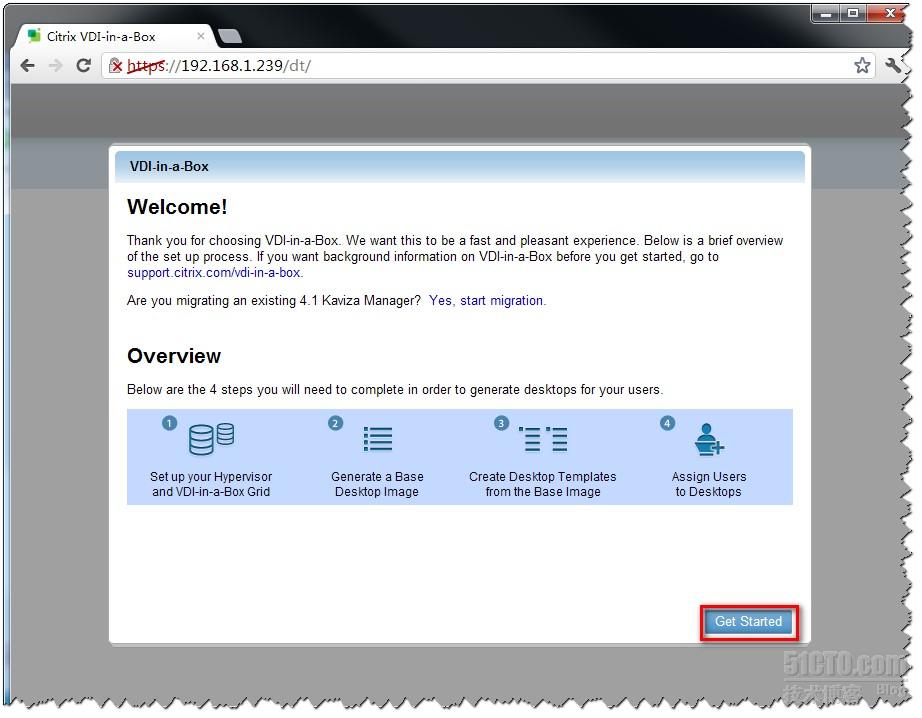Click the step 1 number badge
The image size is (922, 718).
click(x=169, y=423)
